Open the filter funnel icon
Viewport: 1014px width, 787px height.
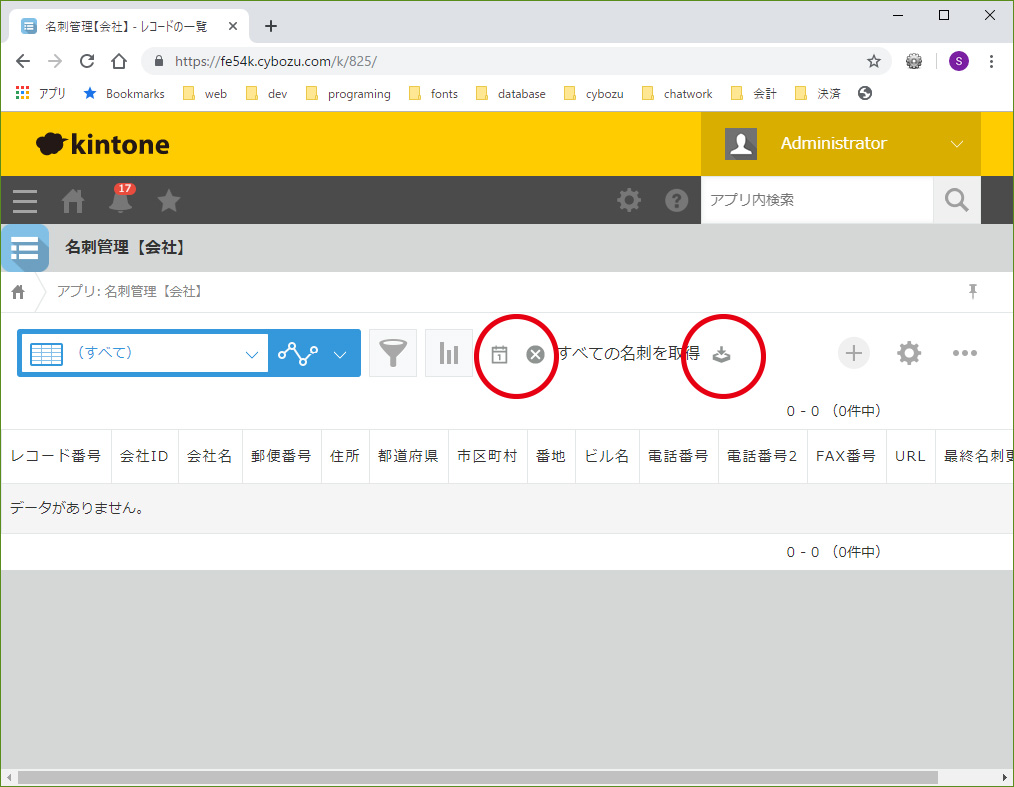pos(393,353)
